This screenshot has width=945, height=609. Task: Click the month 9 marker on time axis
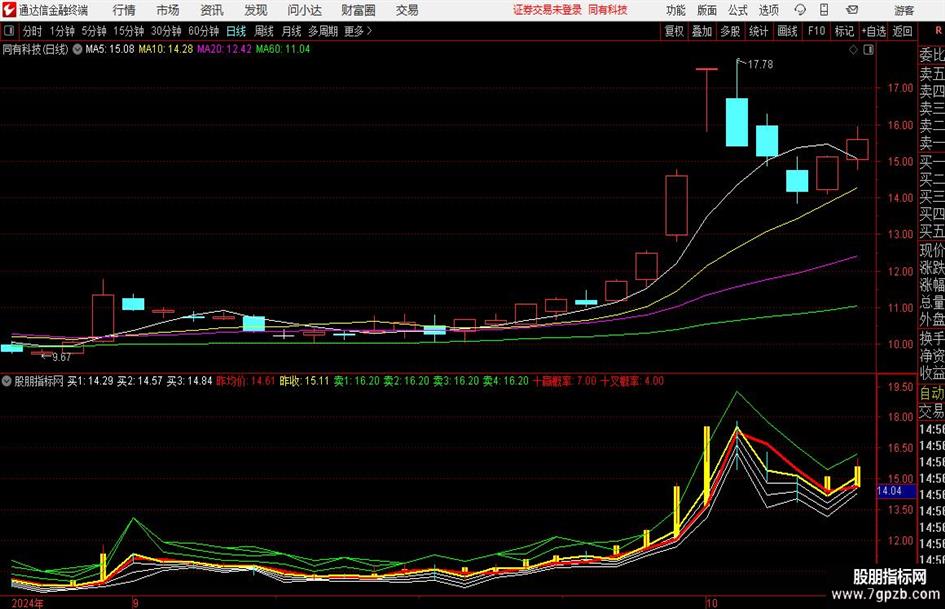[136, 603]
